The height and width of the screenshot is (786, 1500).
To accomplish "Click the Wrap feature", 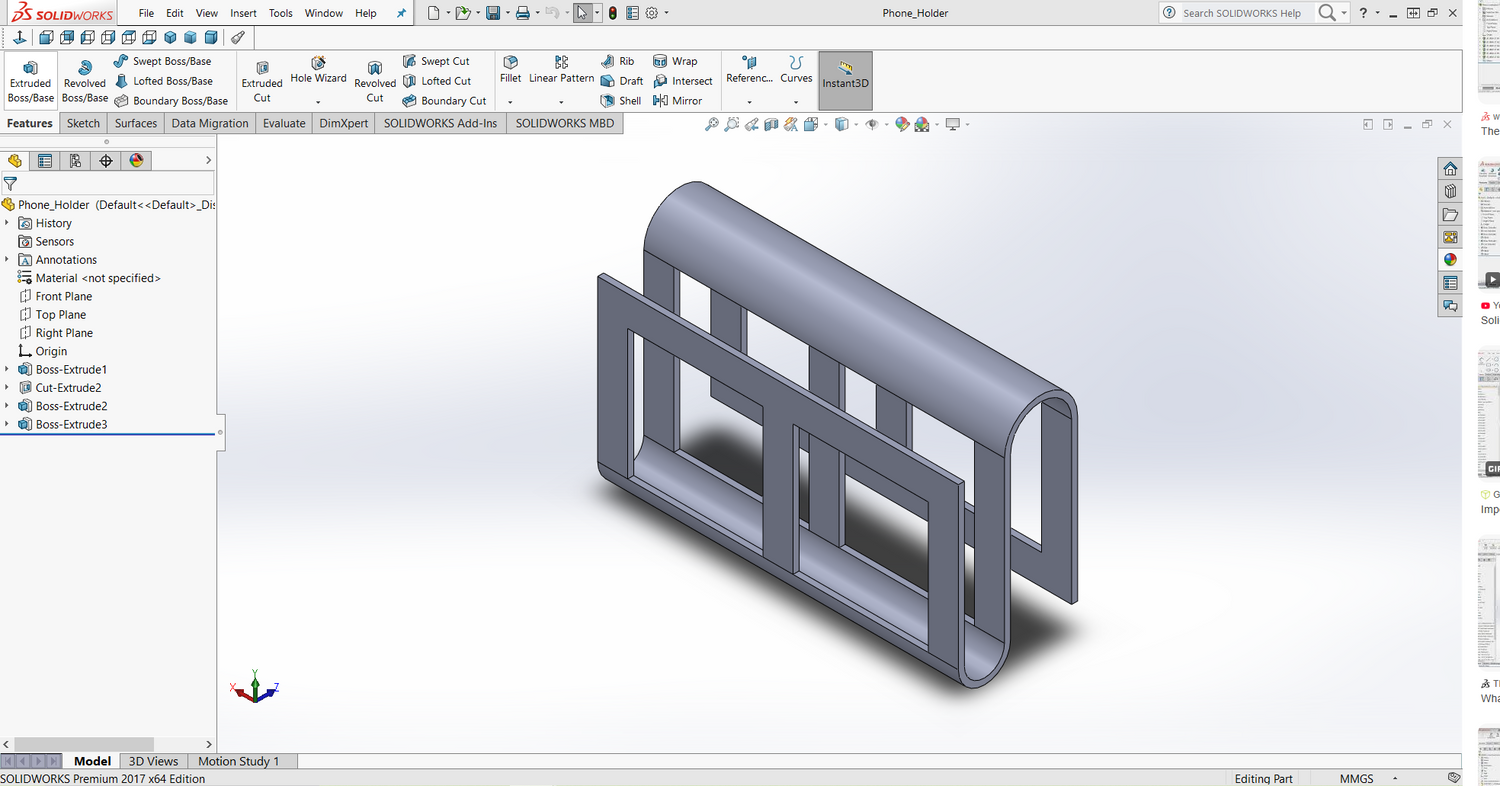I will click(675, 61).
